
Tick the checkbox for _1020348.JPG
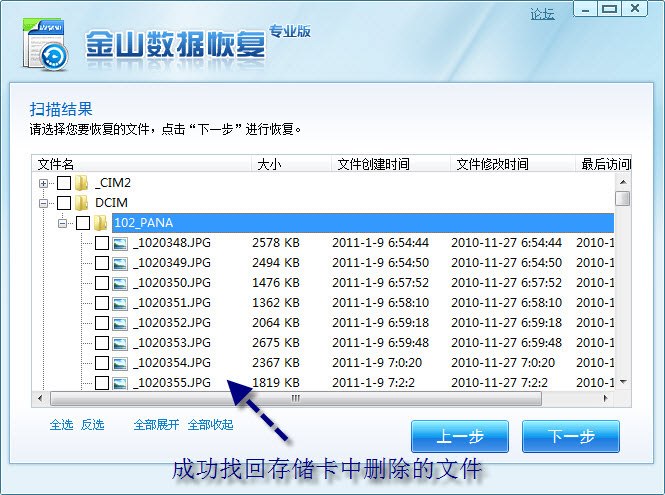[102, 243]
